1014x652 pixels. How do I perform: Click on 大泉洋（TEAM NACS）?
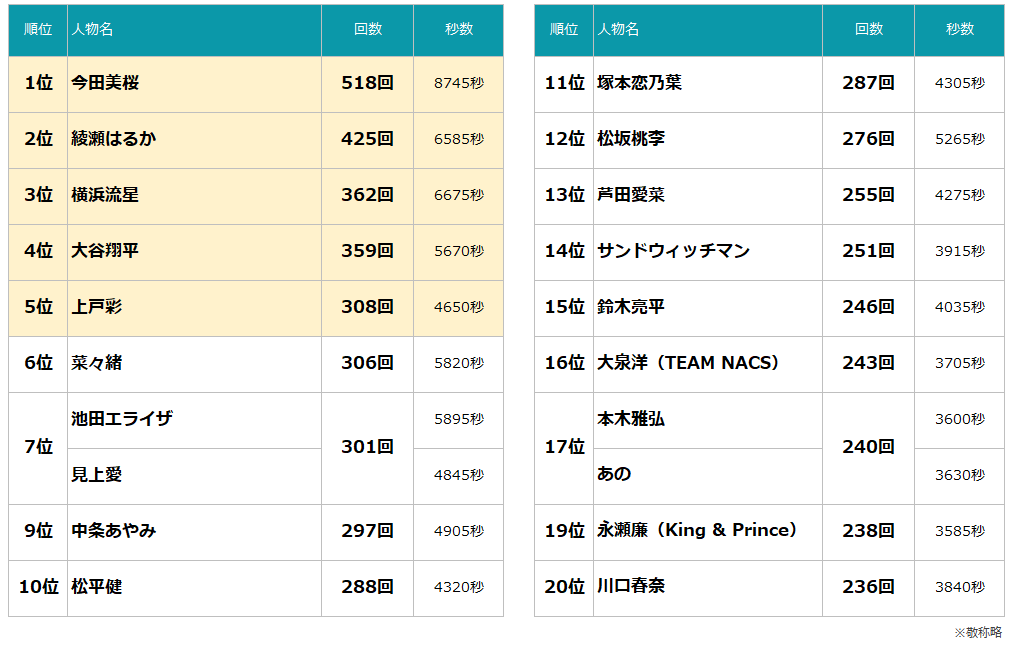[687, 364]
